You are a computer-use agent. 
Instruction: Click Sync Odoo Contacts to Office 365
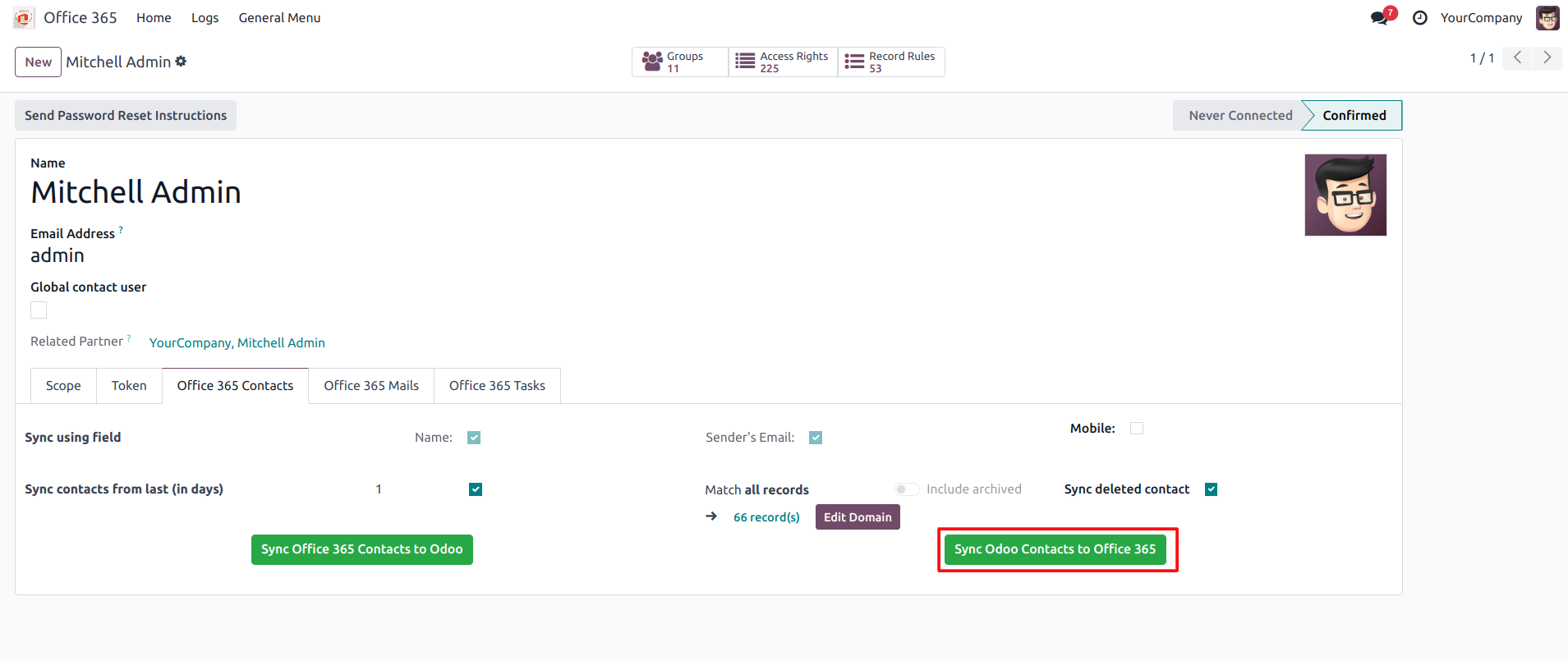pyautogui.click(x=1055, y=549)
